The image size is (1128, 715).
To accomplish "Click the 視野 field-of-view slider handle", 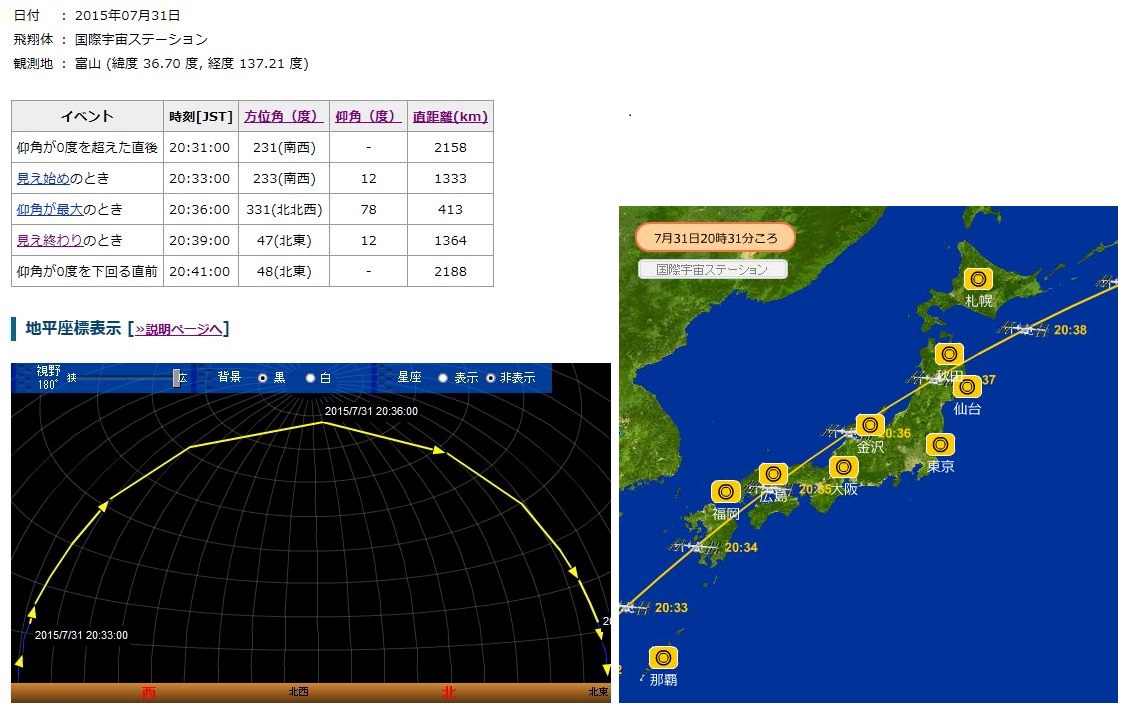I will click(x=176, y=378).
